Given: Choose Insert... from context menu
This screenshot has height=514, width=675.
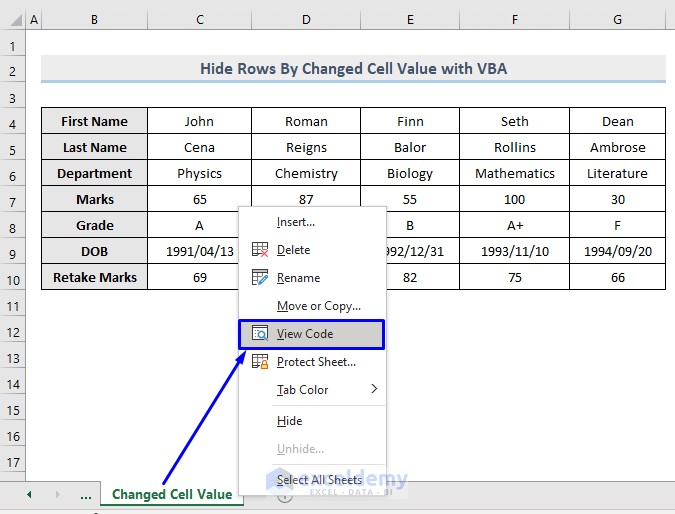Looking at the screenshot, I should coord(295,222).
